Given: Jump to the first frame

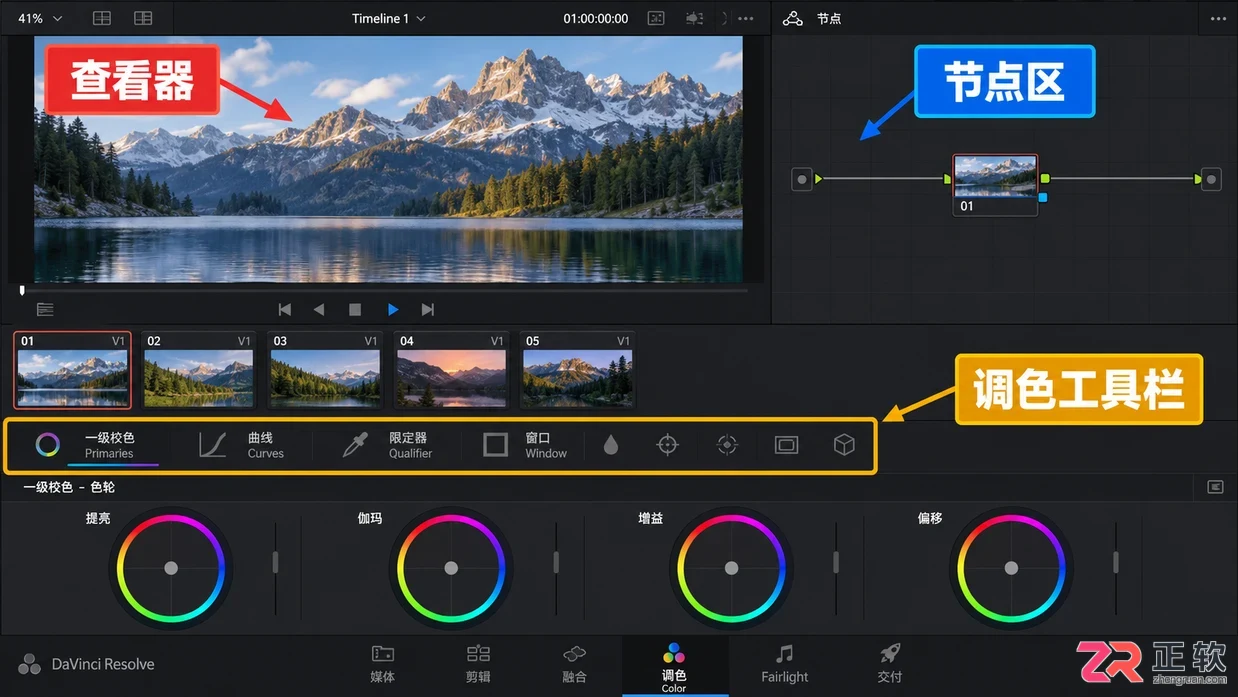Looking at the screenshot, I should (x=285, y=310).
